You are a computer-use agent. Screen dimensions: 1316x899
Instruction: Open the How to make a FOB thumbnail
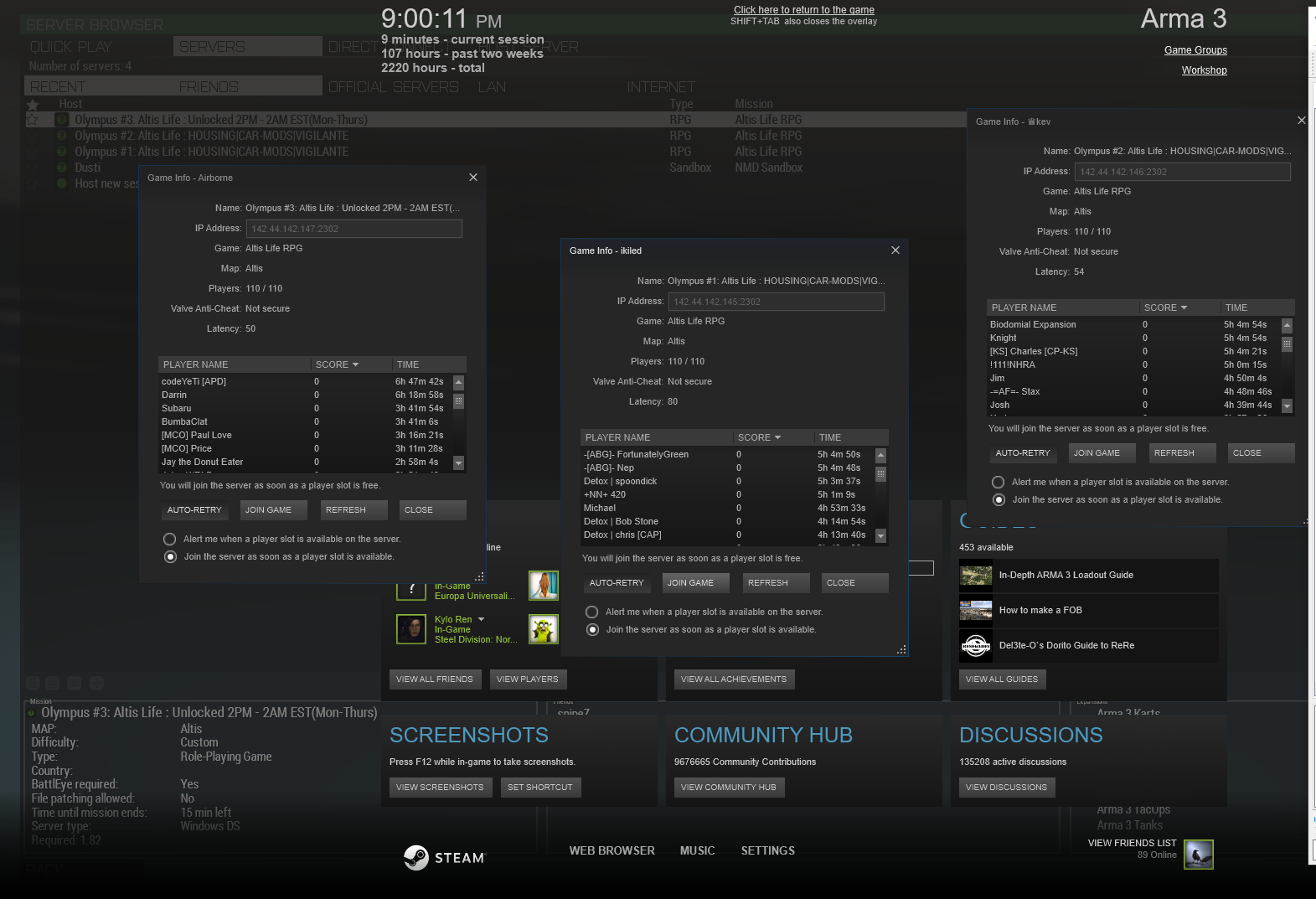click(976, 611)
